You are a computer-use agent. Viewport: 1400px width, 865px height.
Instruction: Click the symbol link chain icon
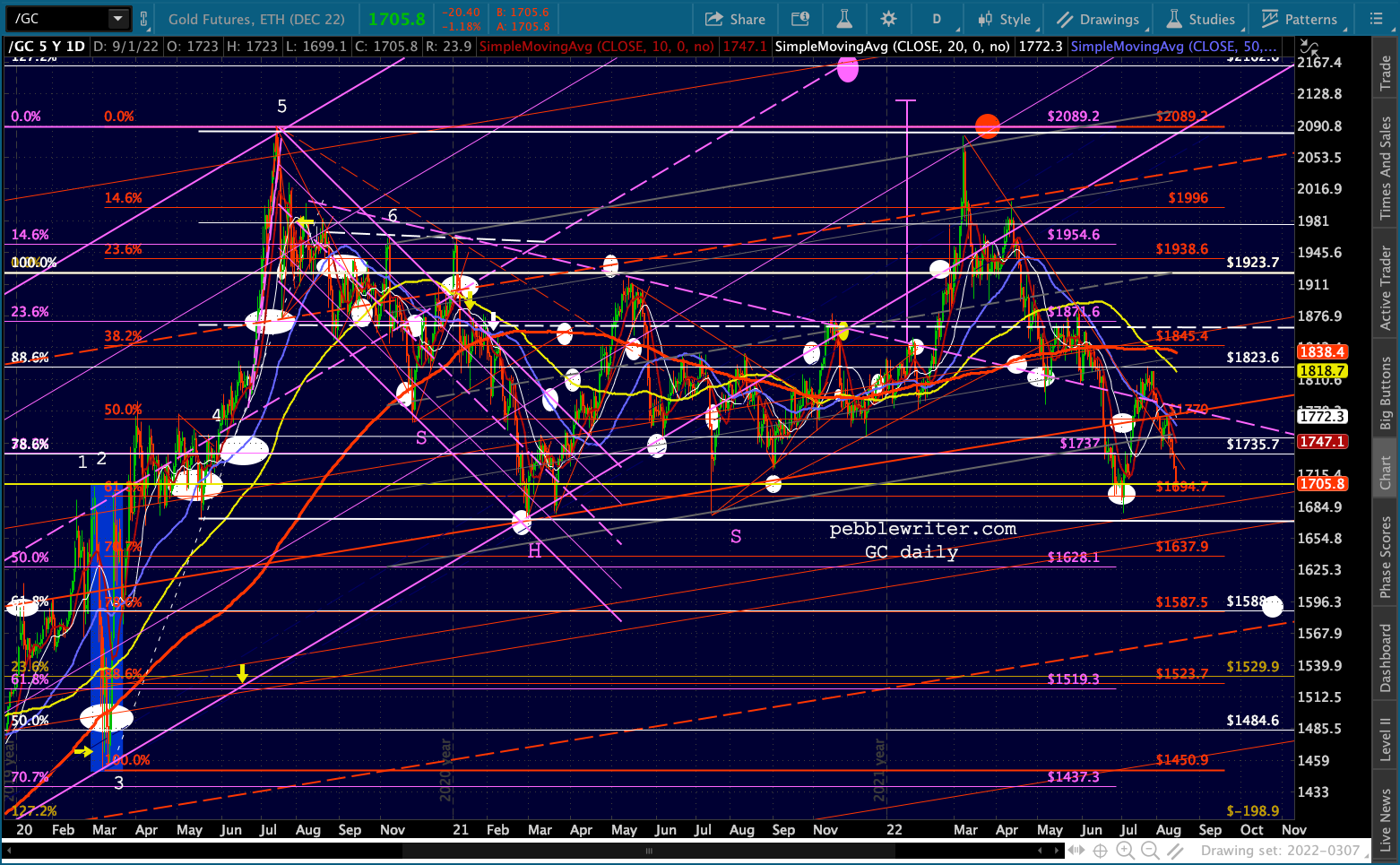tap(144, 19)
